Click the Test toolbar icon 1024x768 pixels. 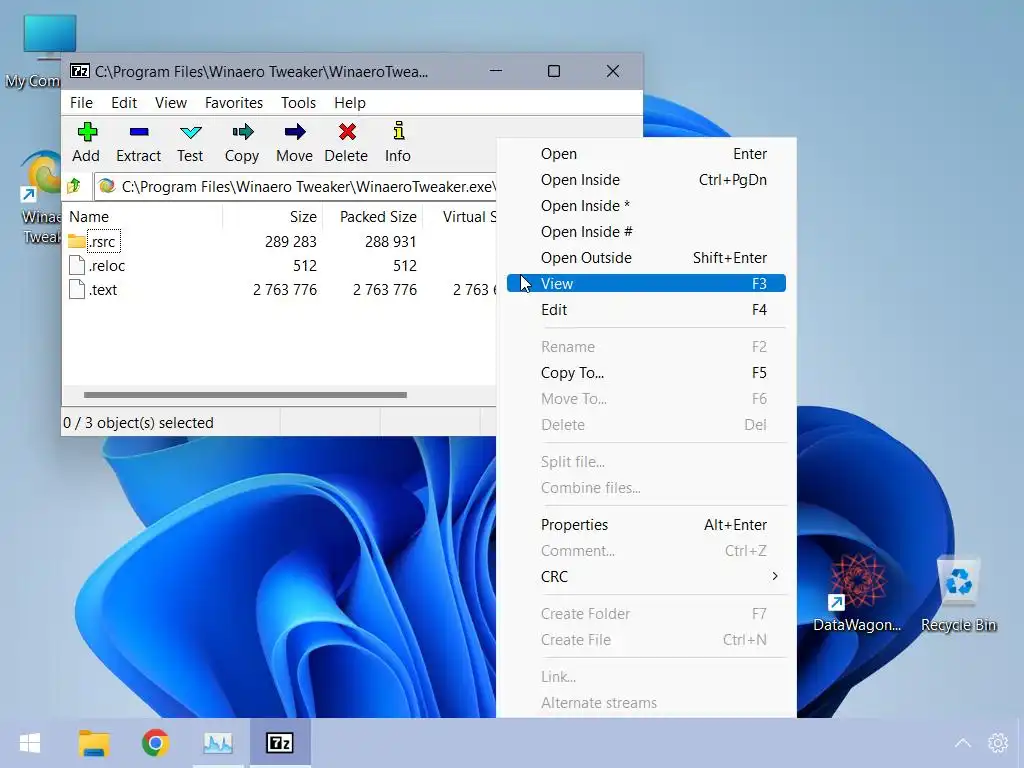coord(190,132)
